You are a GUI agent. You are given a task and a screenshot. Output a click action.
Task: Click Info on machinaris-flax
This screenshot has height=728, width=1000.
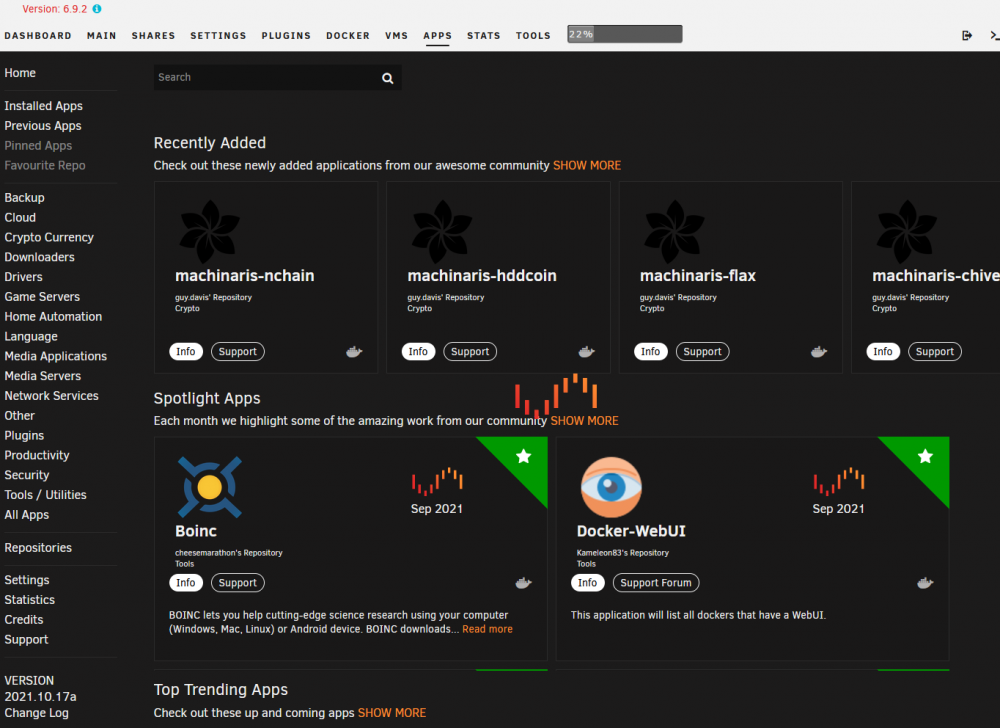point(651,352)
